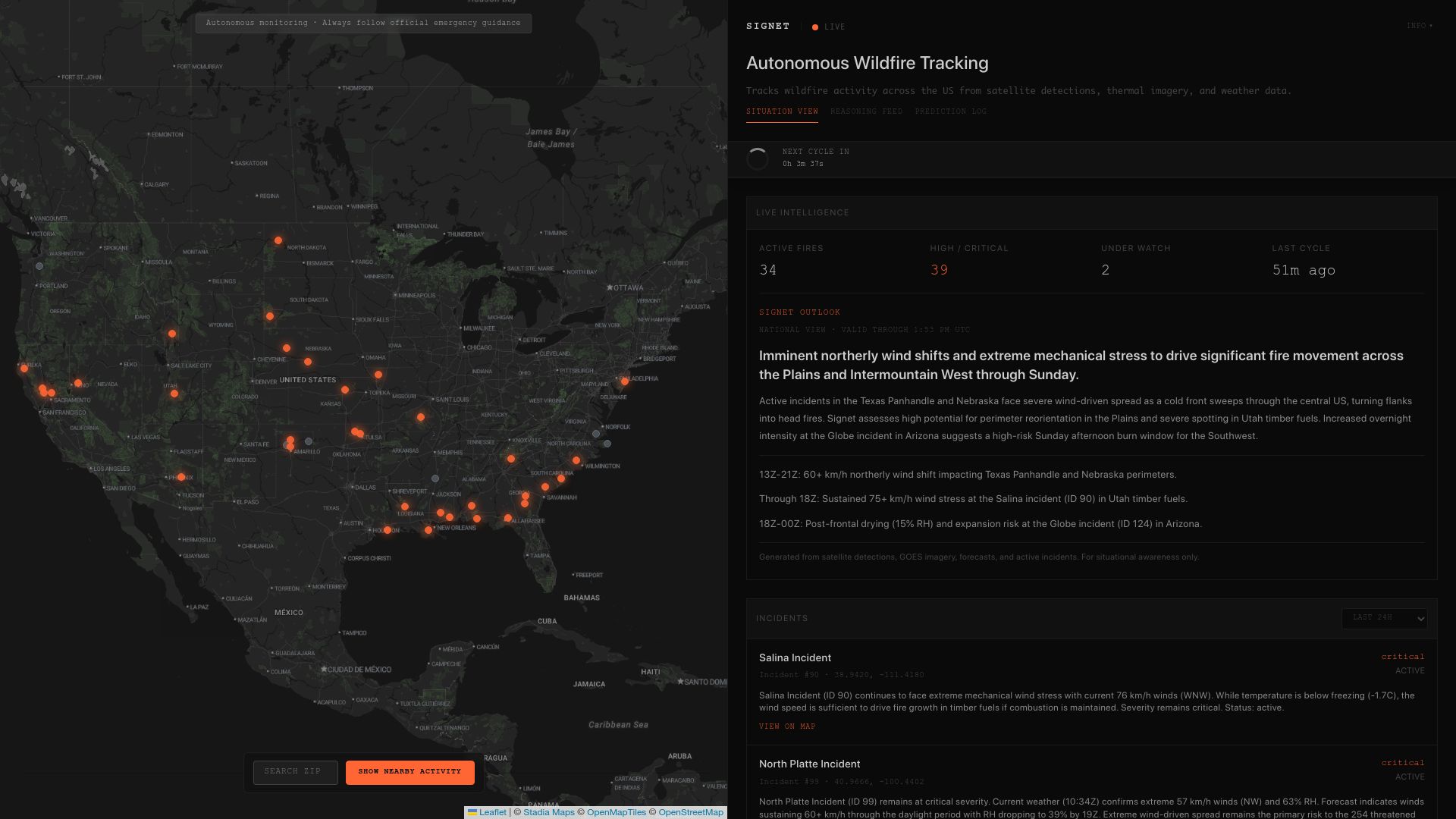Click the fire marker near Wilmington
Viewport: 1456px width, 819px height.
pyautogui.click(x=576, y=460)
